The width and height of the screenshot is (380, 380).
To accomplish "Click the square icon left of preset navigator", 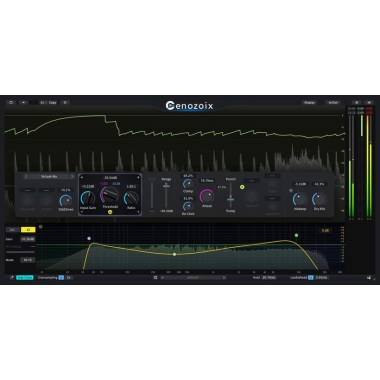I will (155, 277).
